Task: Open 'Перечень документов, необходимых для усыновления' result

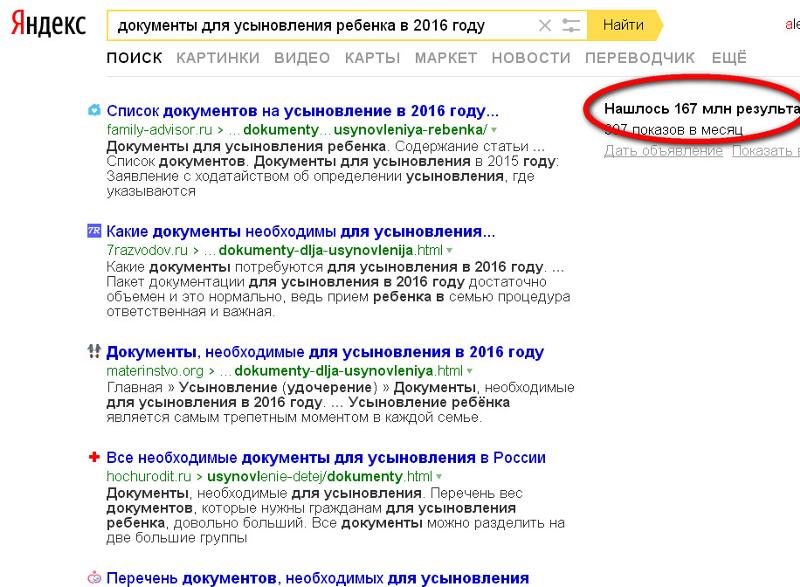Action: 317,578
